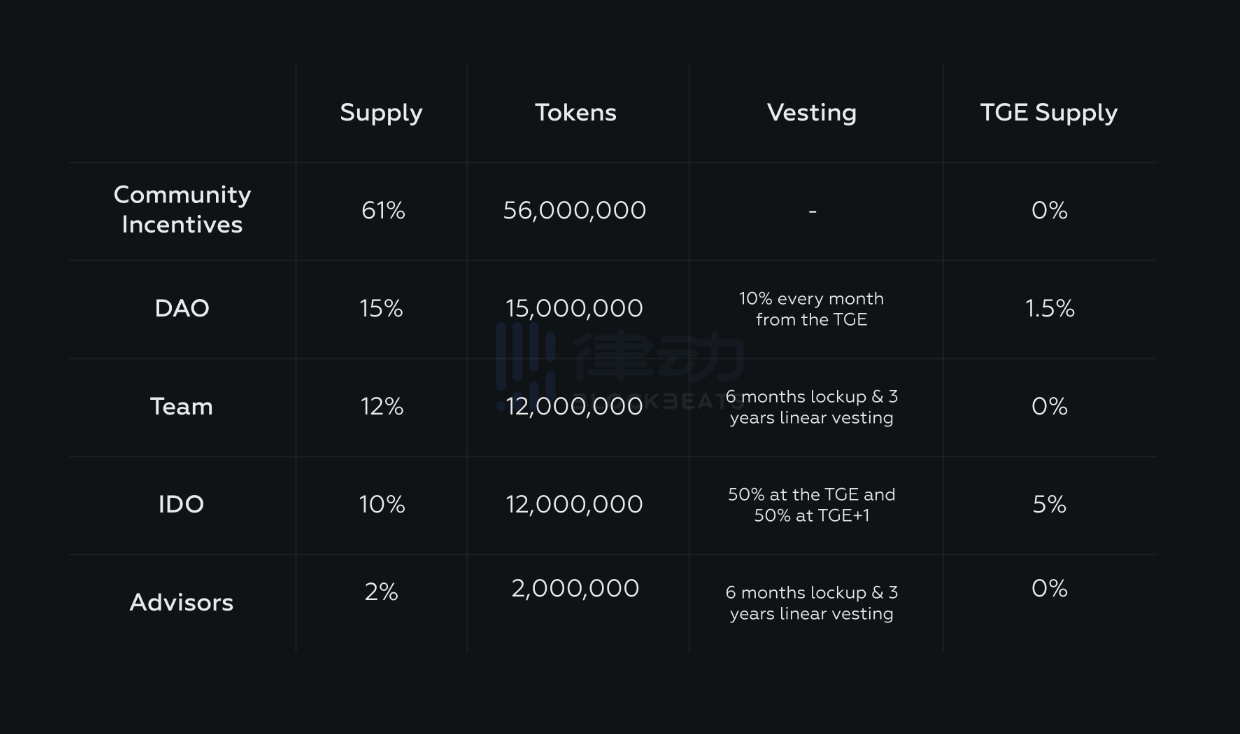Select the TGE Supply column header
This screenshot has height=734, width=1240.
pyautogui.click(x=1048, y=113)
